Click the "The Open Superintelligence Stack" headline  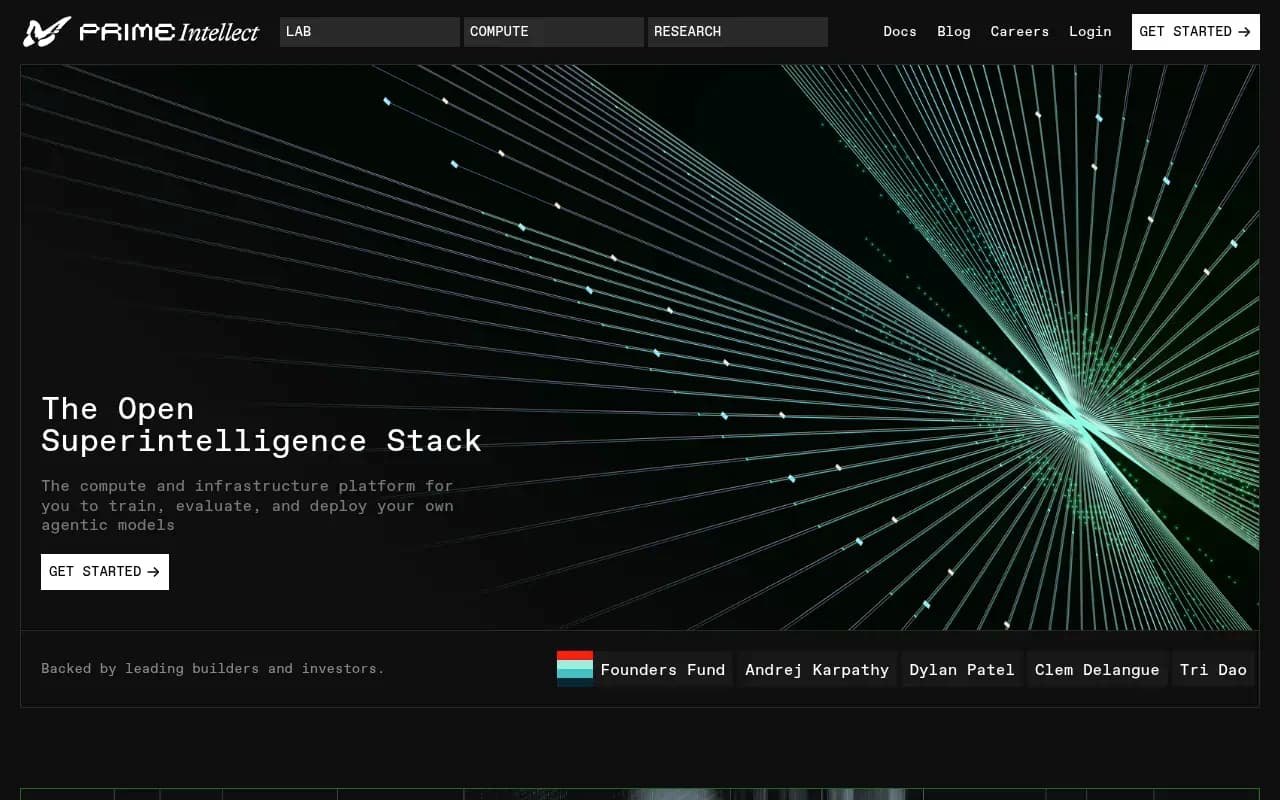(261, 425)
